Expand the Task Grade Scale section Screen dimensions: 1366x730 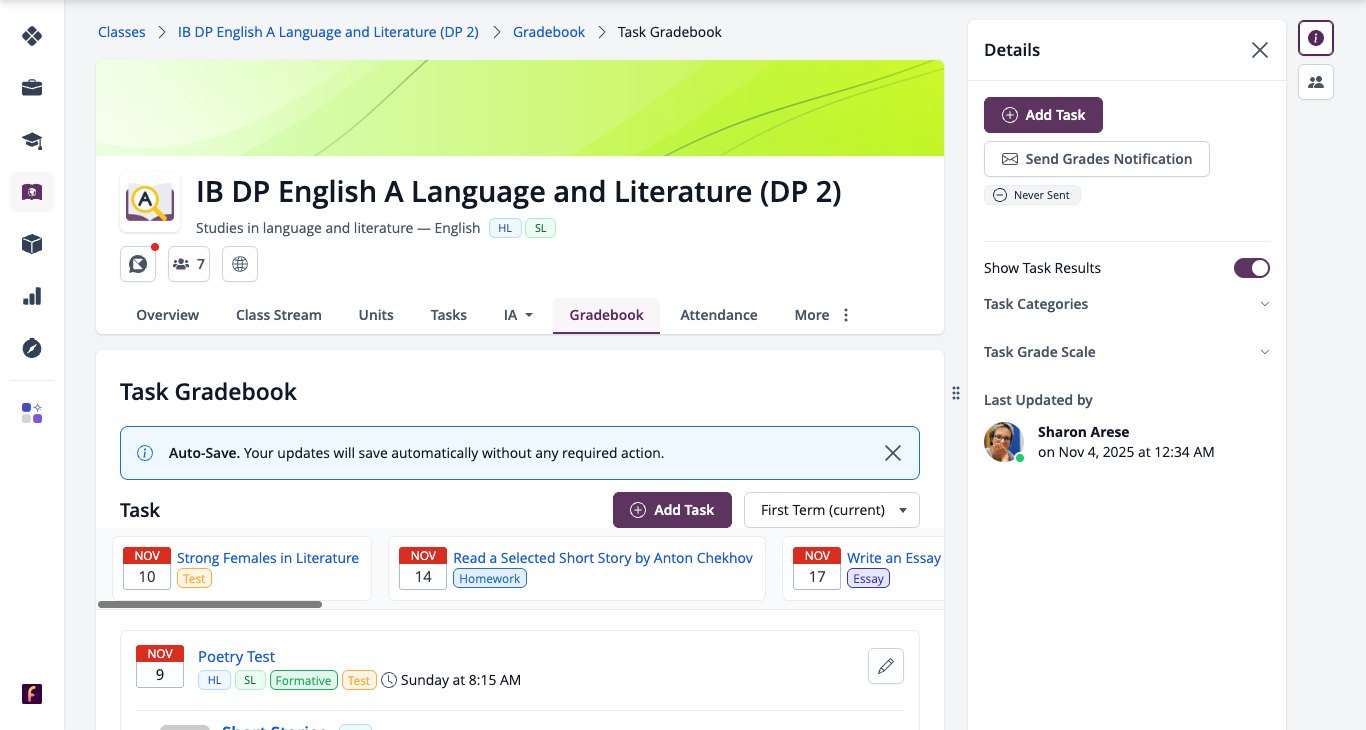1127,352
